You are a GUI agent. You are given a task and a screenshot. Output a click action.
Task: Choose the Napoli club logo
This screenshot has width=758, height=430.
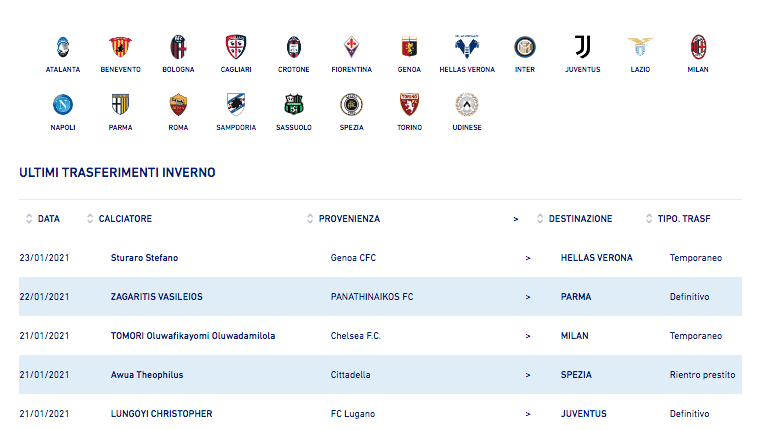63,104
